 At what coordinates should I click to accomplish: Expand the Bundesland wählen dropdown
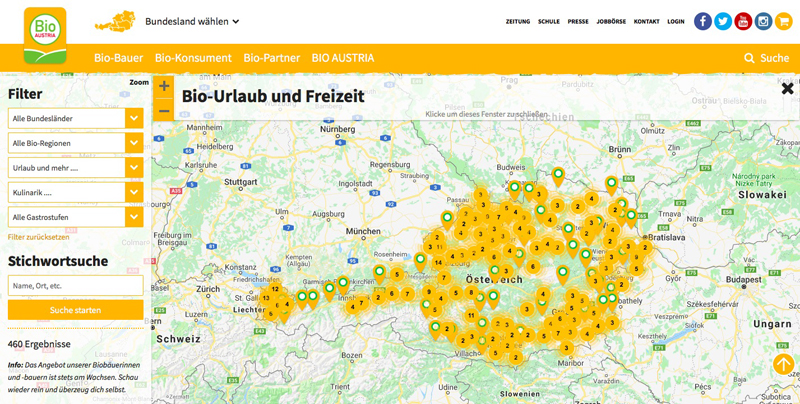point(192,21)
